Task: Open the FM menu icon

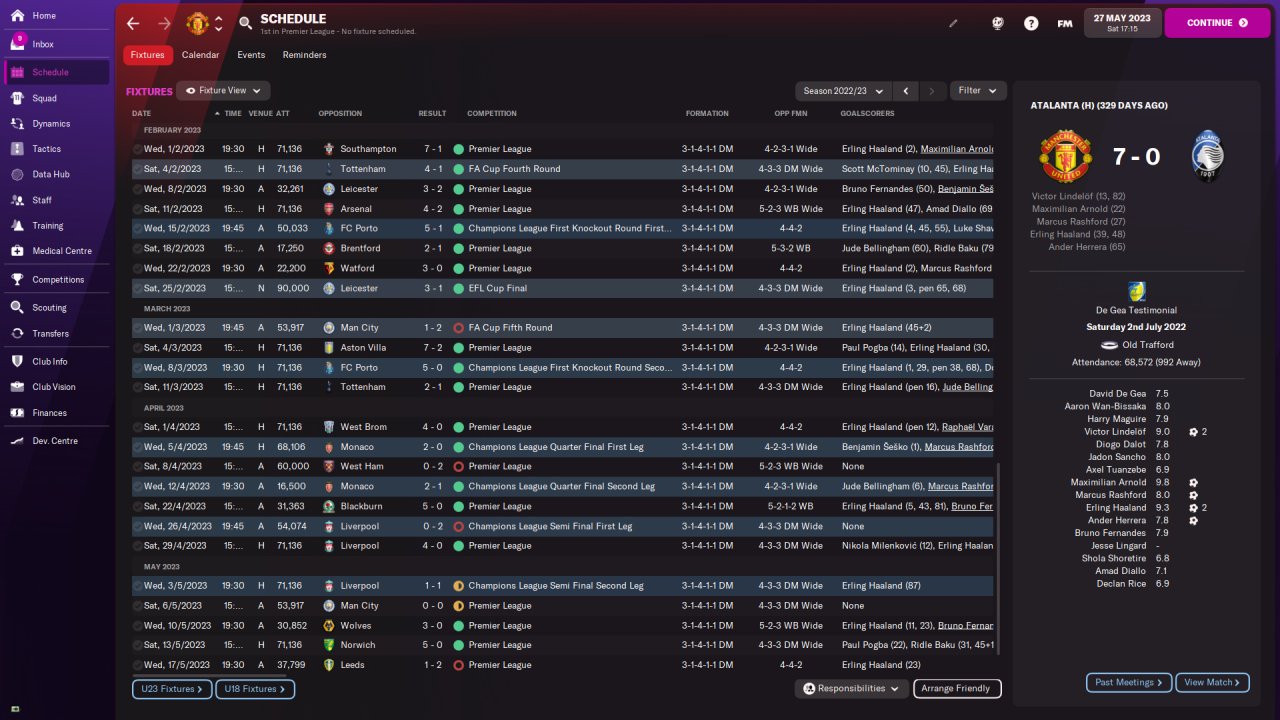Action: [1065, 23]
